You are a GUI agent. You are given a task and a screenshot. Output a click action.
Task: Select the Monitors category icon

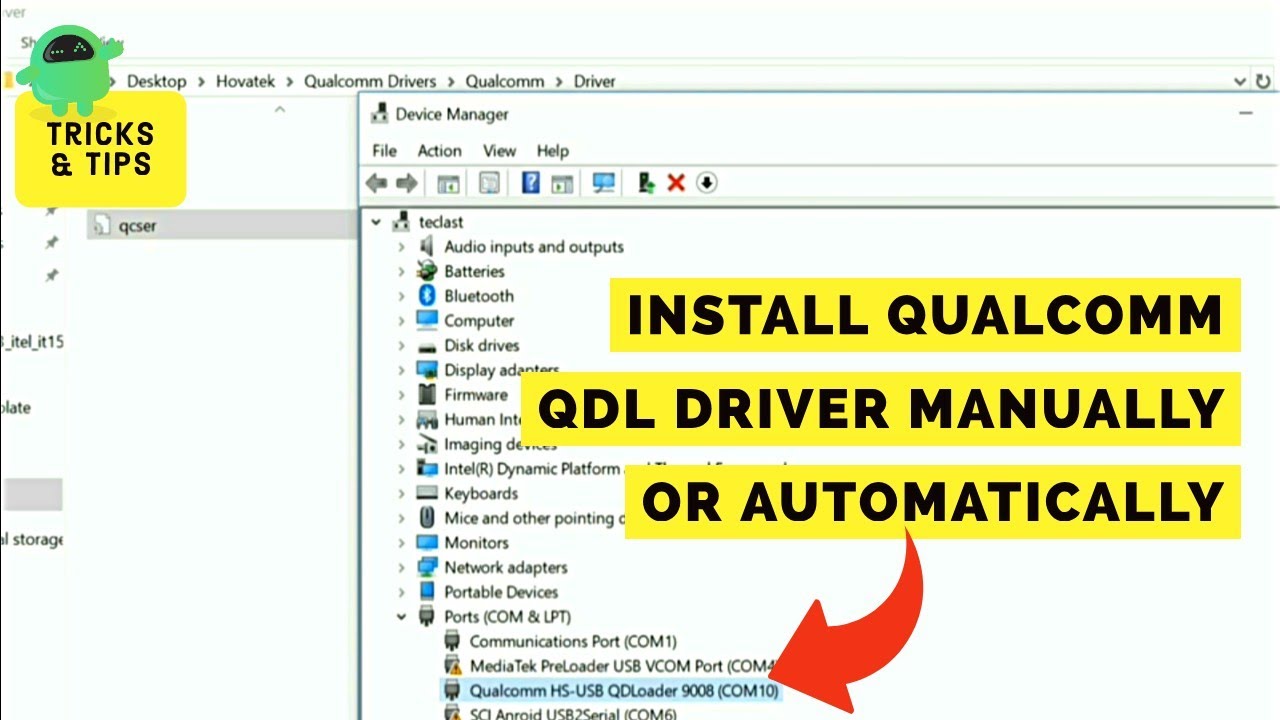427,542
